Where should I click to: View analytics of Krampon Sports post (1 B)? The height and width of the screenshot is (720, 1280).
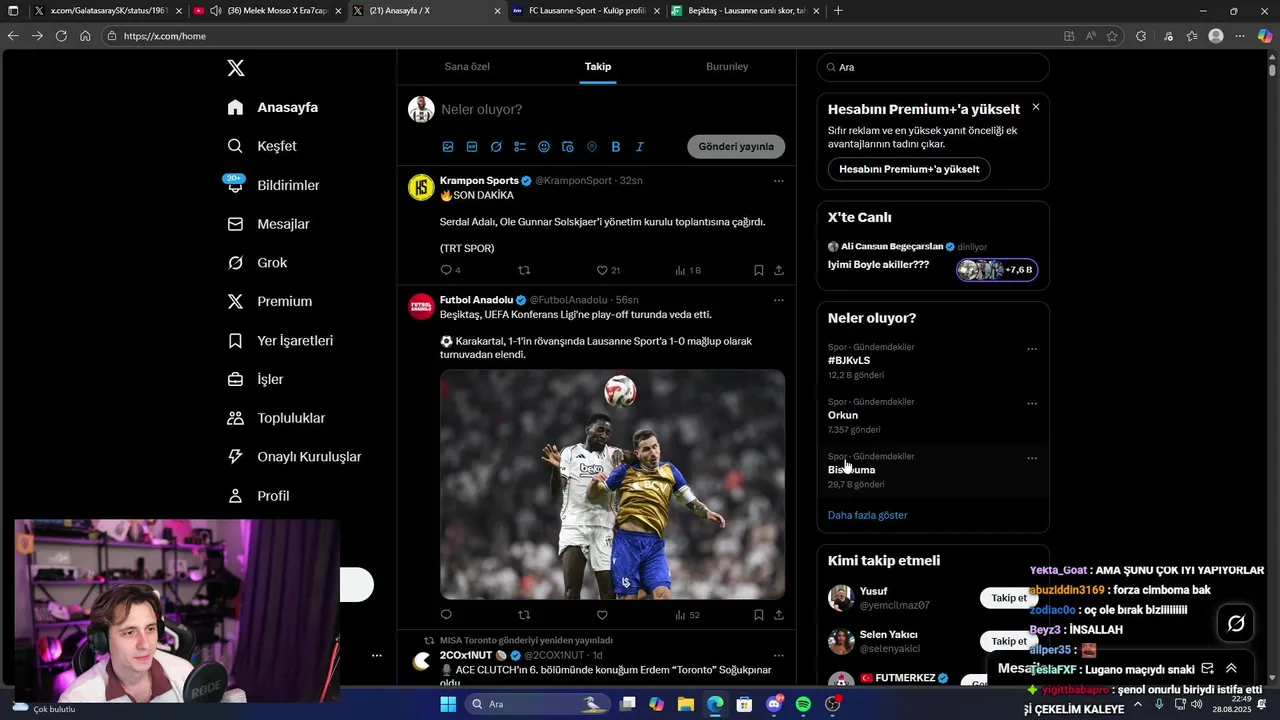[688, 270]
